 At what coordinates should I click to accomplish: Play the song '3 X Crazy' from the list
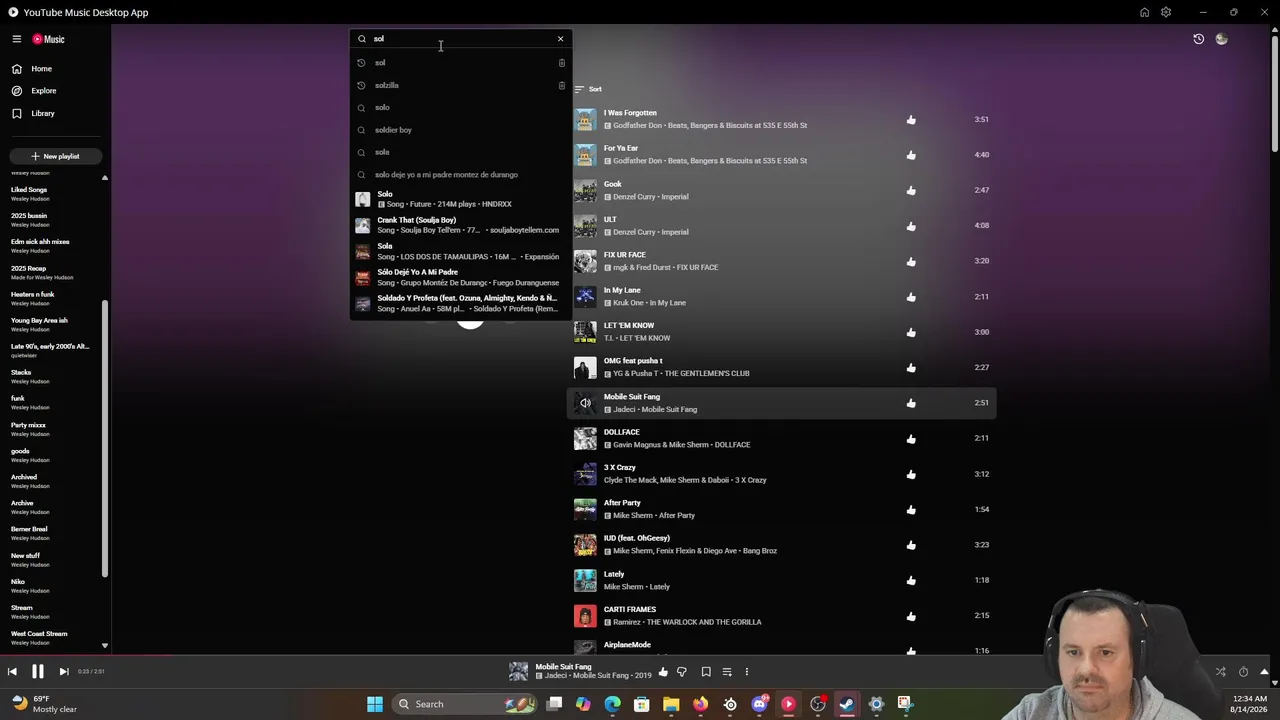[x=585, y=474]
